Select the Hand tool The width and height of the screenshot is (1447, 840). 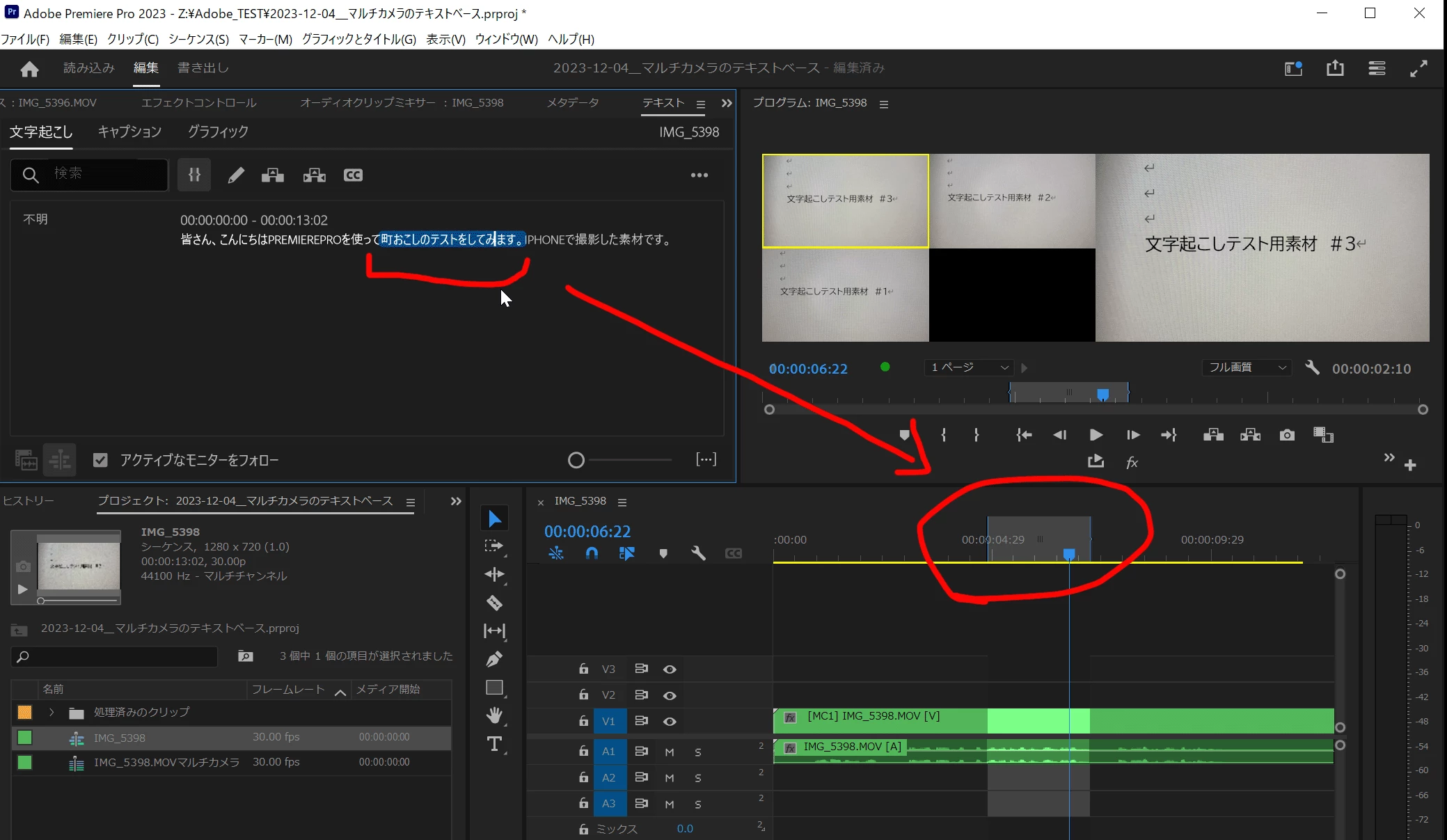pyautogui.click(x=494, y=715)
